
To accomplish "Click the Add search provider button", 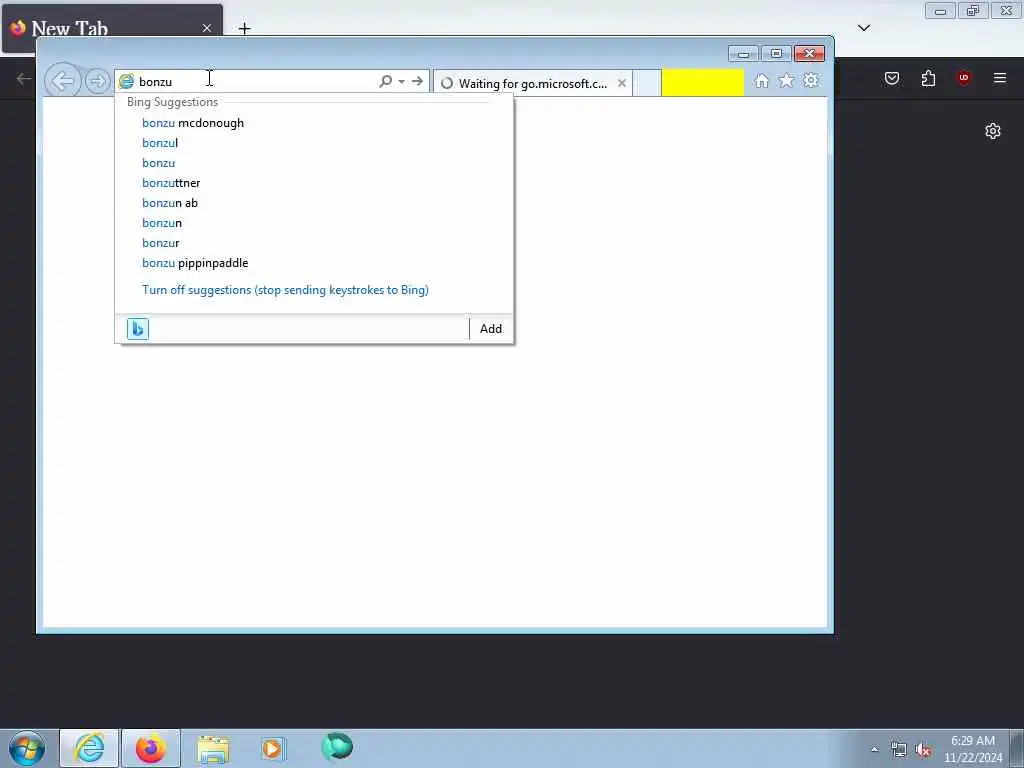I will (x=491, y=328).
